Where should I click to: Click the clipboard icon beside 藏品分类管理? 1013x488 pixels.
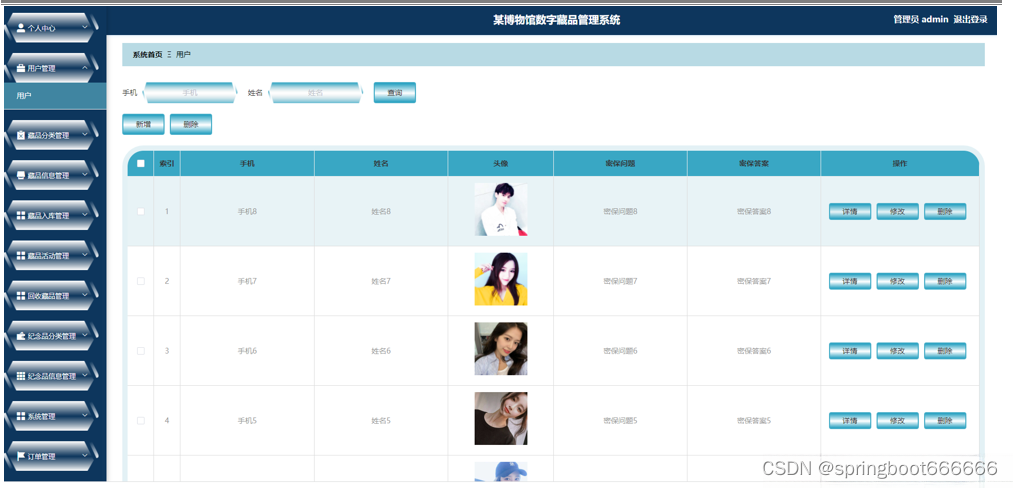pyautogui.click(x=21, y=135)
